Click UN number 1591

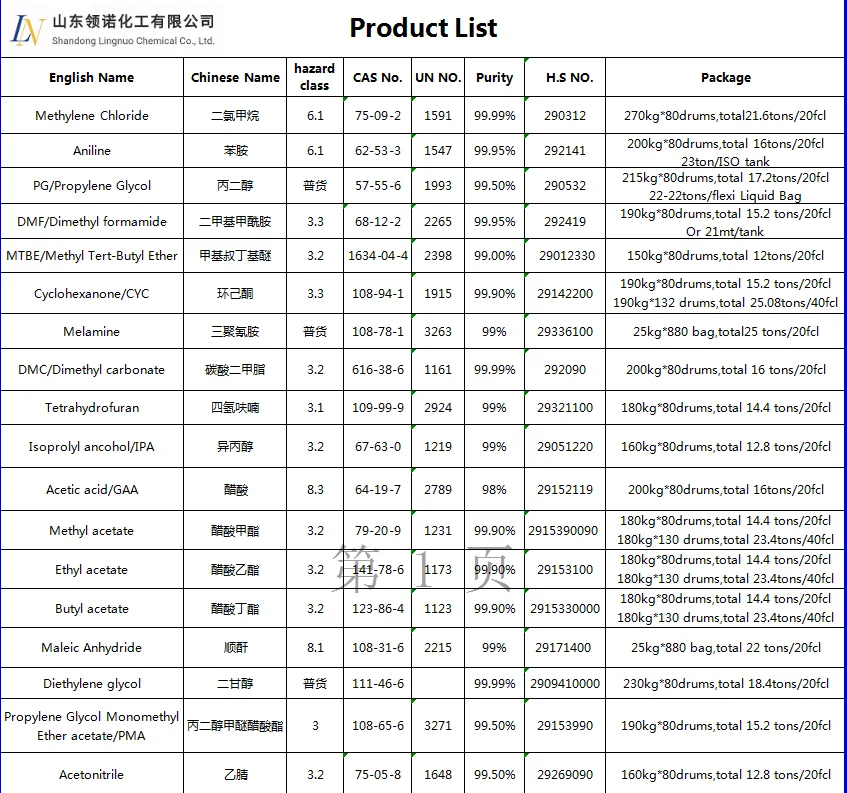tap(438, 116)
